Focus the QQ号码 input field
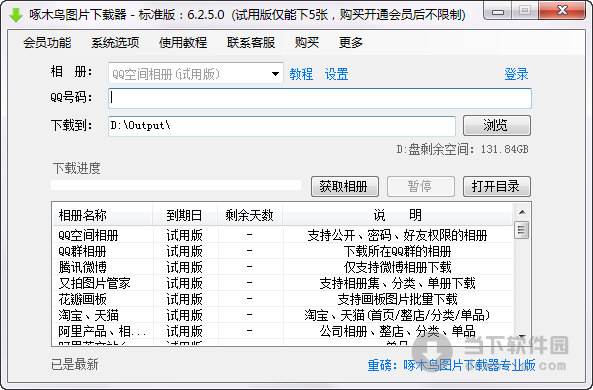This screenshot has height=390, width=593. [320, 98]
